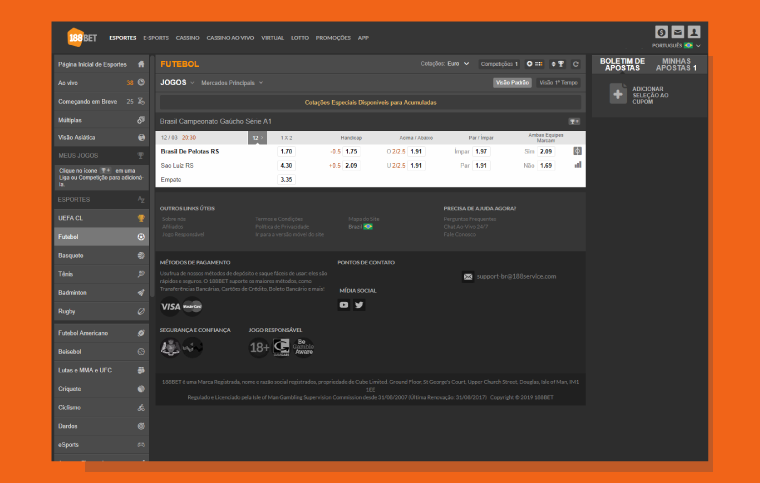760x483 pixels.
Task: Click the baseball icon beside Beisebol
Action: (141, 352)
